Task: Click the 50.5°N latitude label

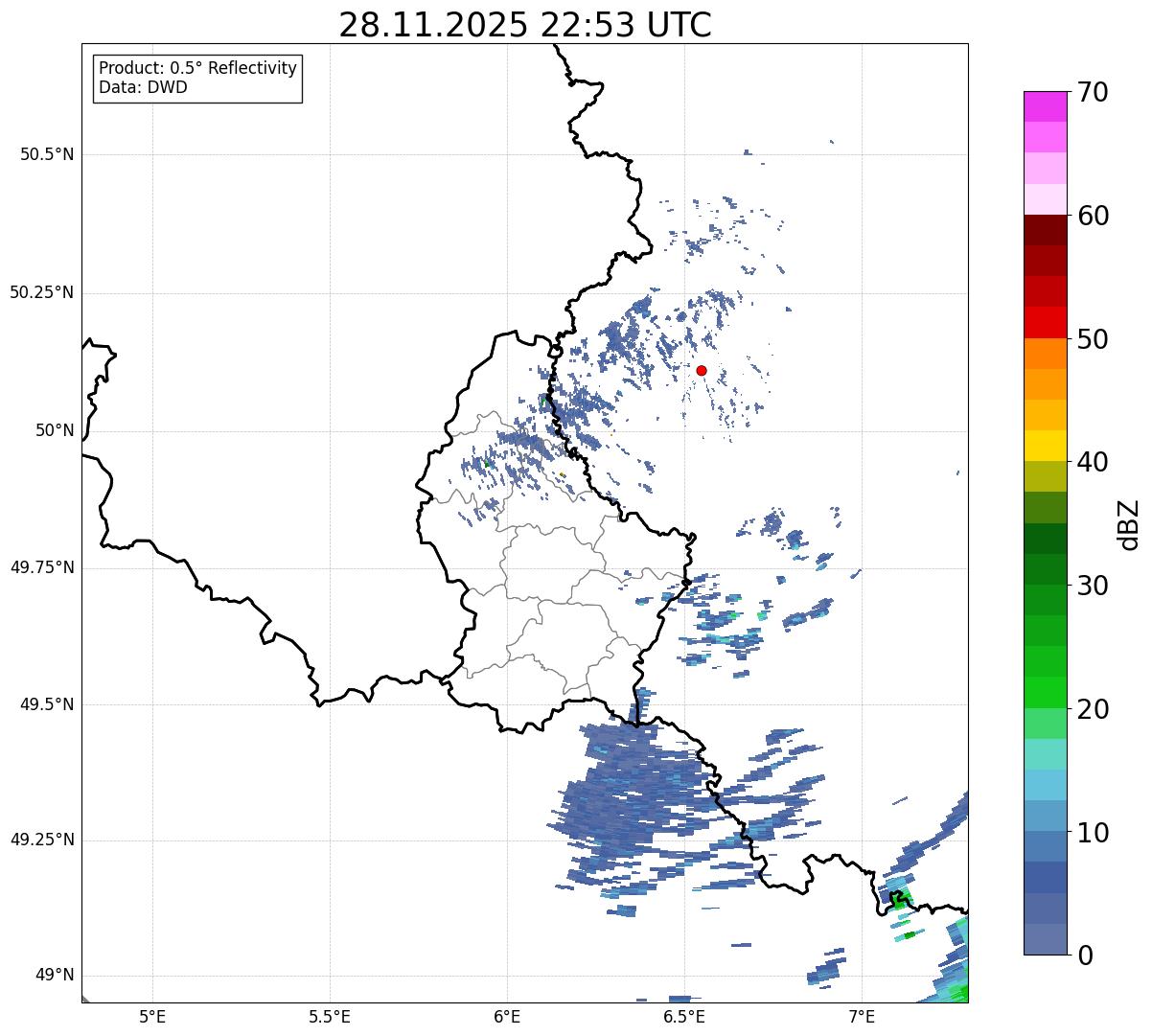Action: (x=47, y=154)
